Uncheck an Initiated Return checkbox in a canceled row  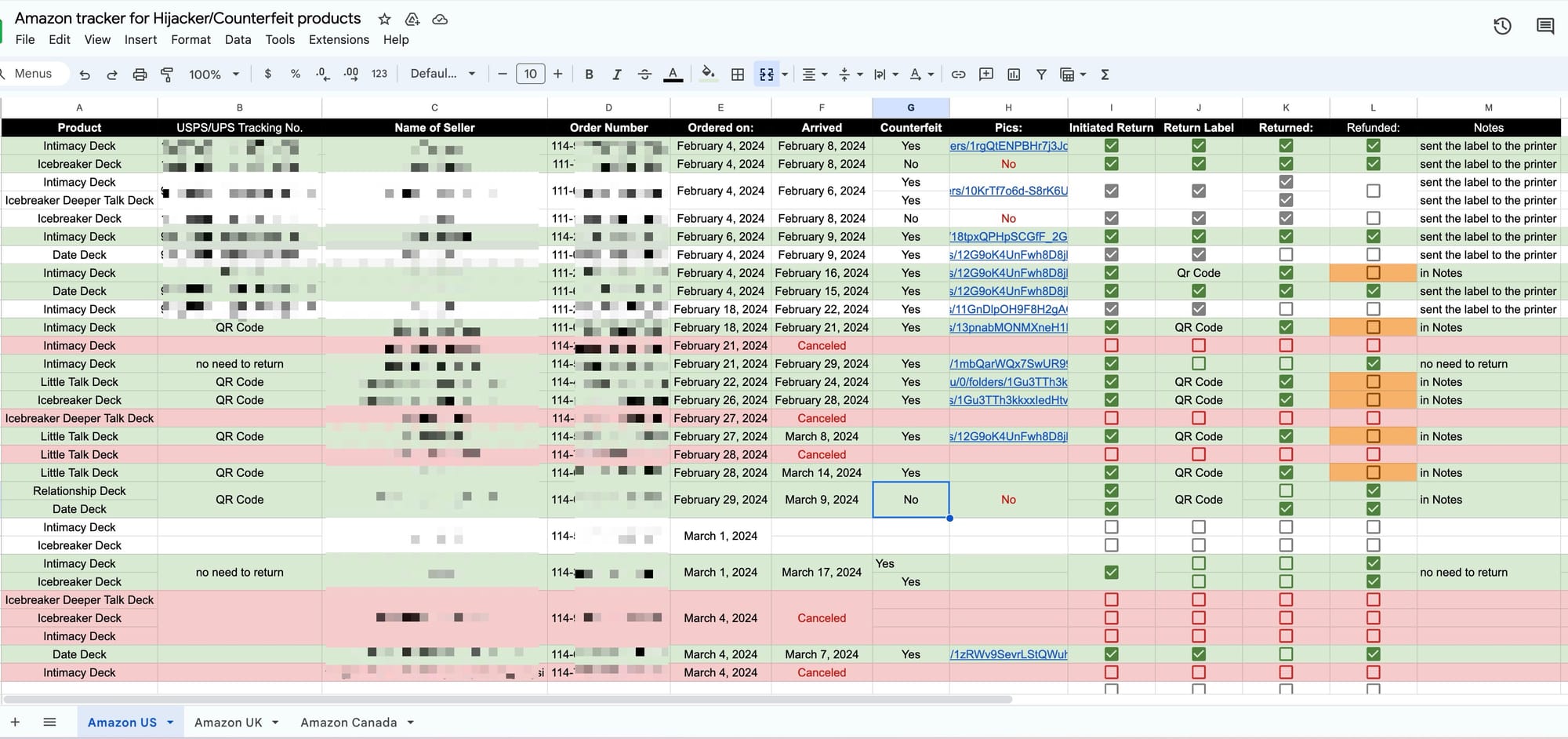point(1111,345)
